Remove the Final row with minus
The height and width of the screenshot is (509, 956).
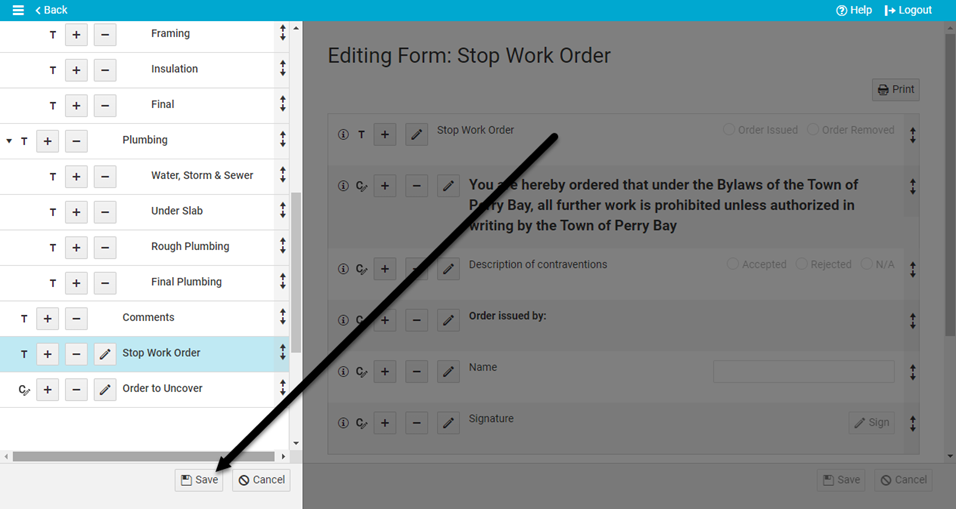(x=105, y=105)
